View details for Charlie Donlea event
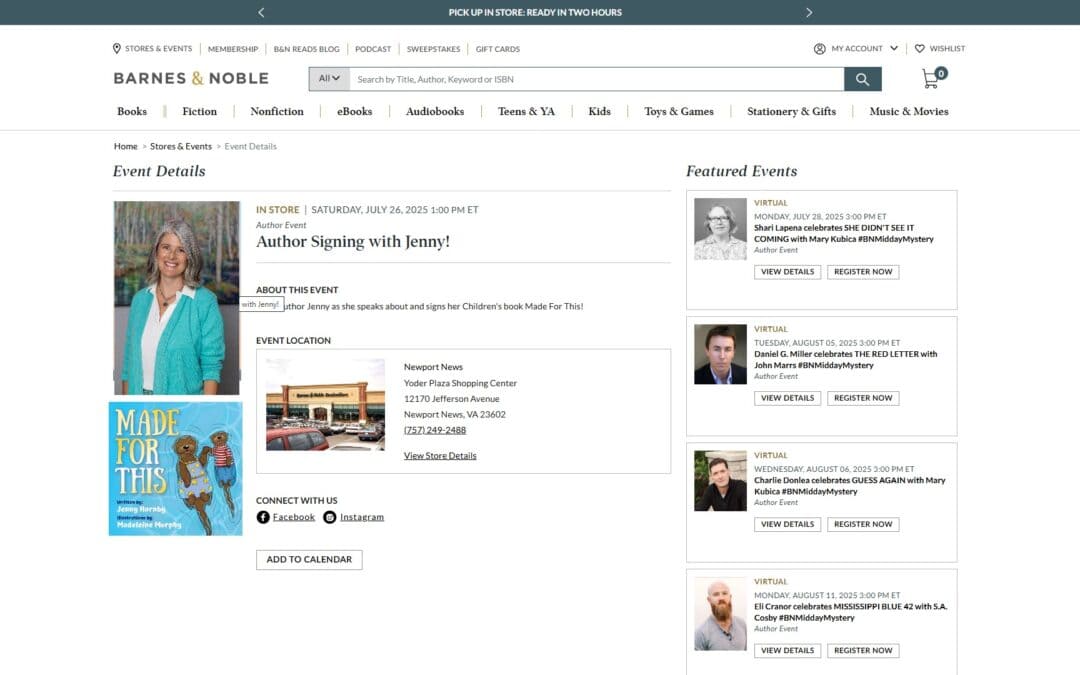This screenshot has height=675, width=1080. pos(787,524)
